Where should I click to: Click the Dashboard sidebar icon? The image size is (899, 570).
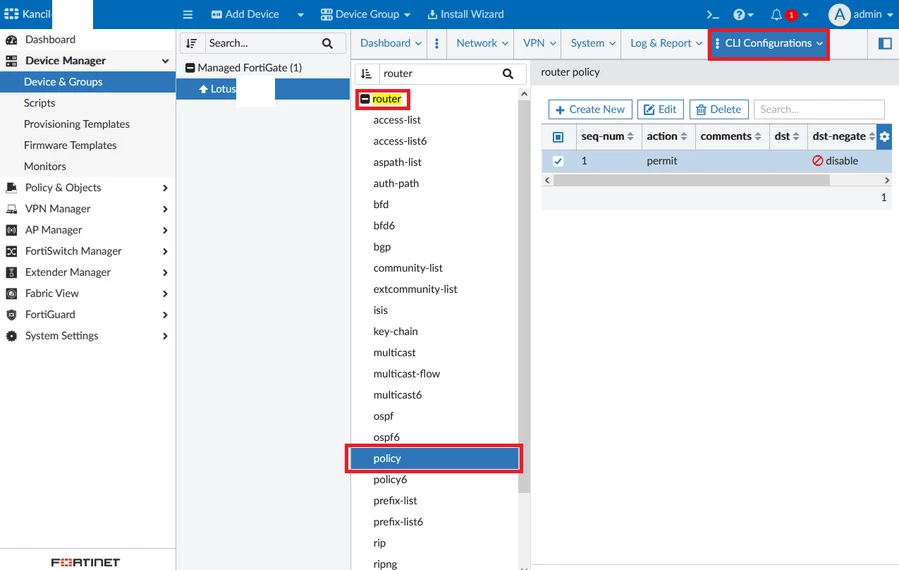pyautogui.click(x=11, y=40)
